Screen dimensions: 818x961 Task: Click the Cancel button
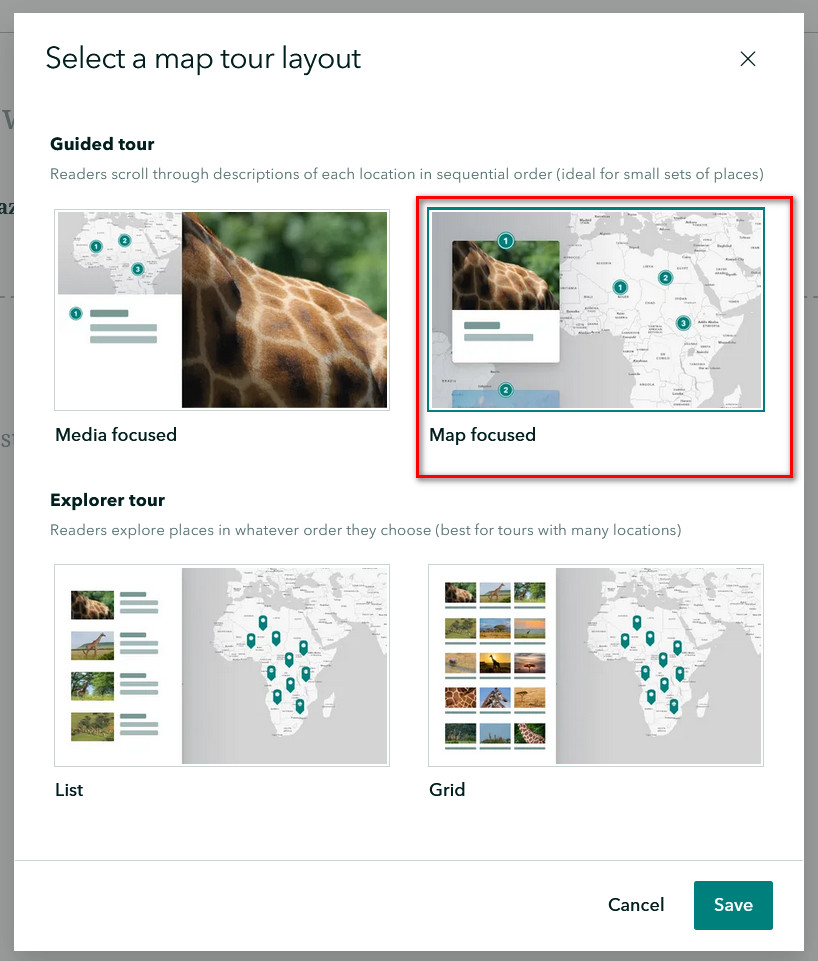click(635, 905)
